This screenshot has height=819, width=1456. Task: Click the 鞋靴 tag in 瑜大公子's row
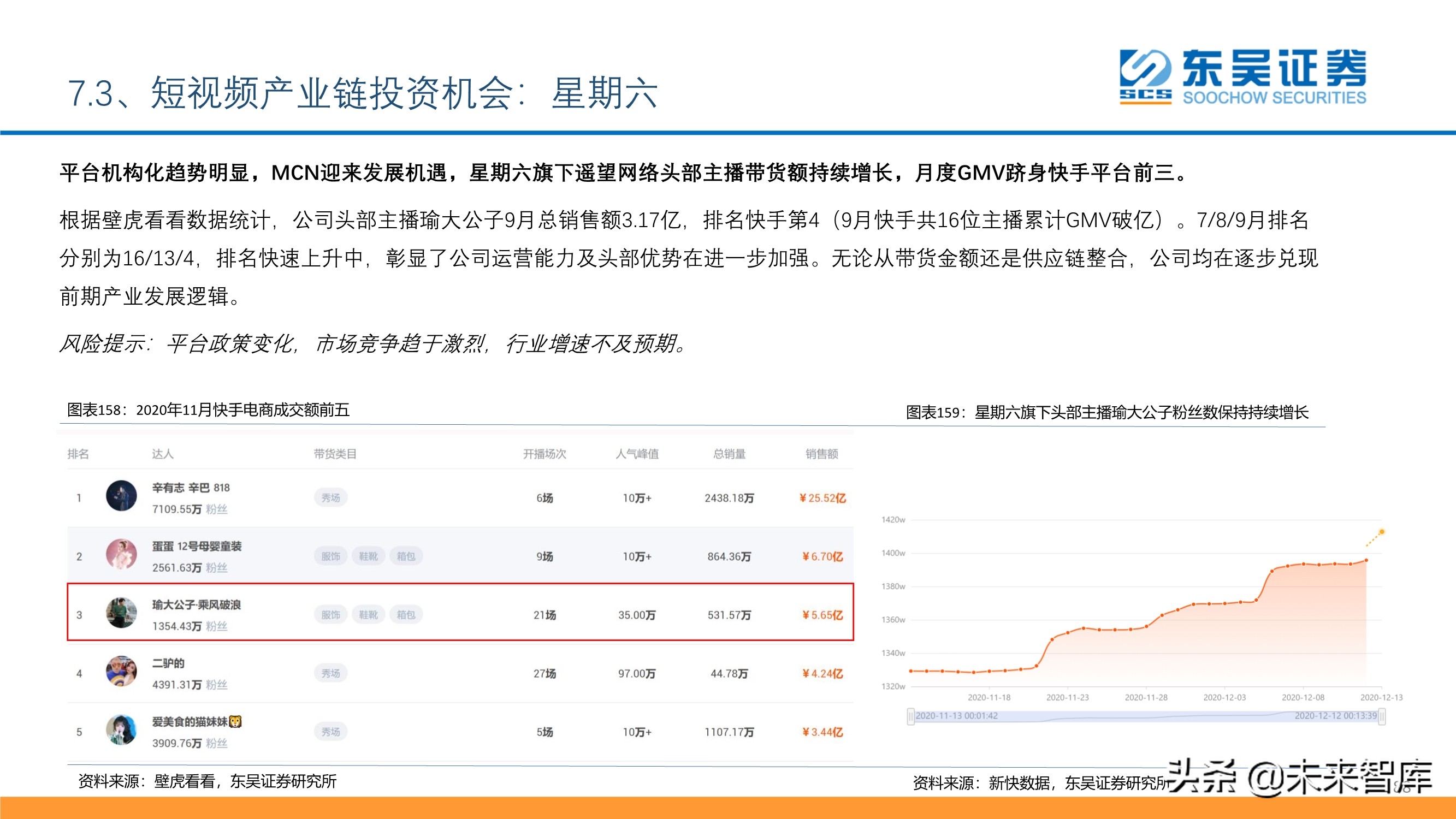368,615
